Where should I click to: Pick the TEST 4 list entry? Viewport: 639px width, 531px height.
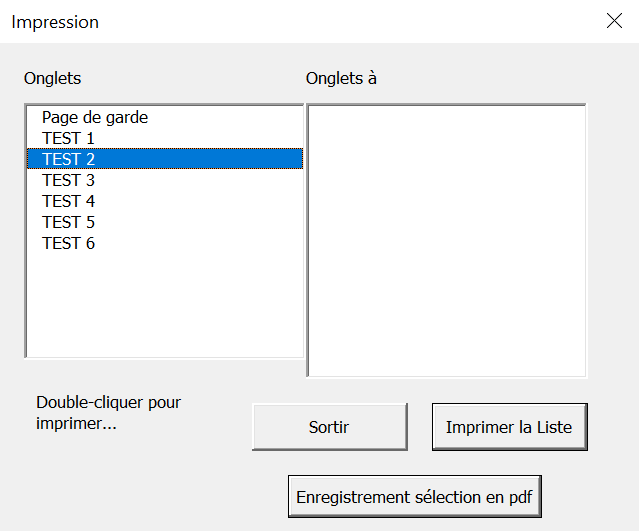pos(165,201)
